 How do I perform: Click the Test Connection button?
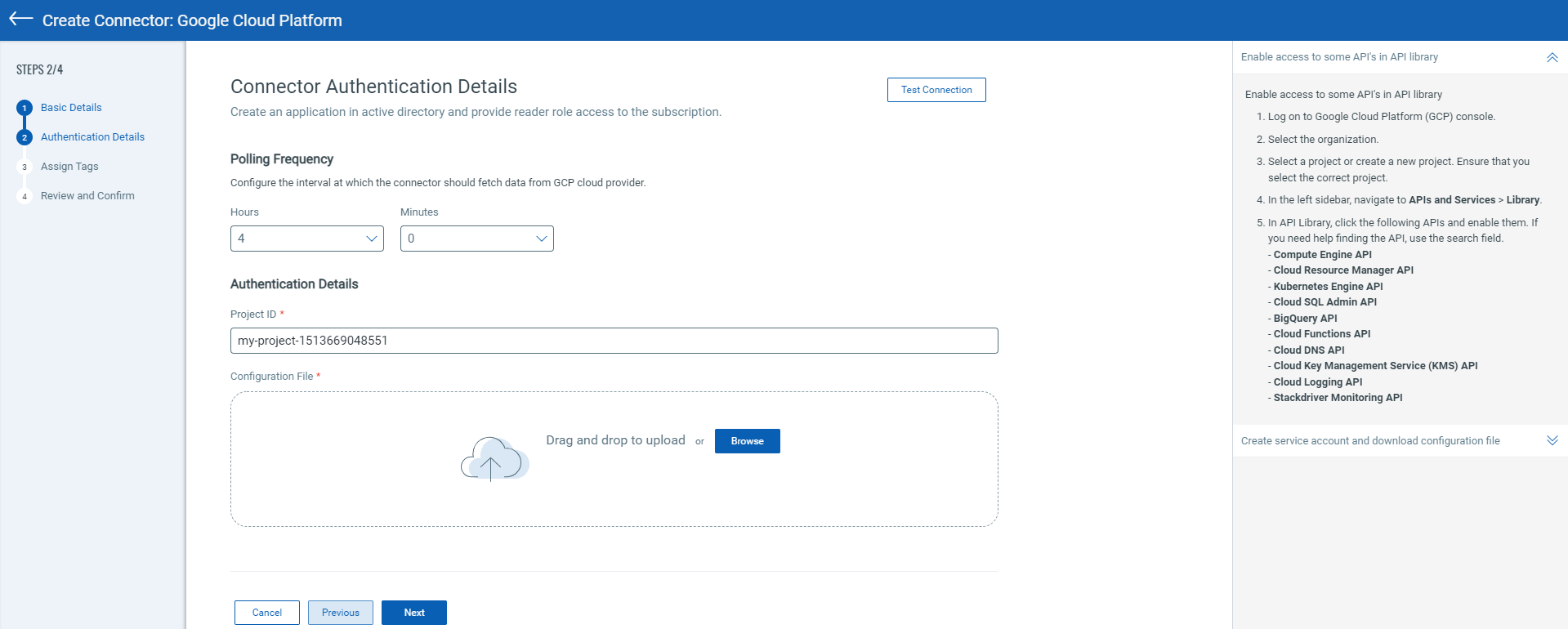936,90
